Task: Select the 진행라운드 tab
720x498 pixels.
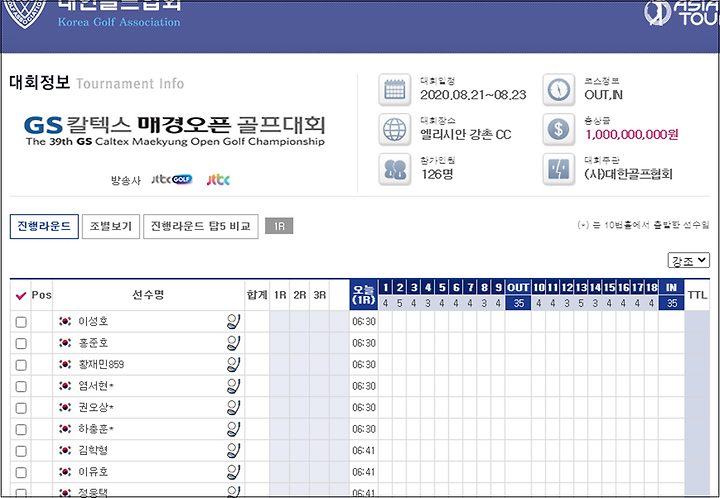Action: click(x=44, y=226)
